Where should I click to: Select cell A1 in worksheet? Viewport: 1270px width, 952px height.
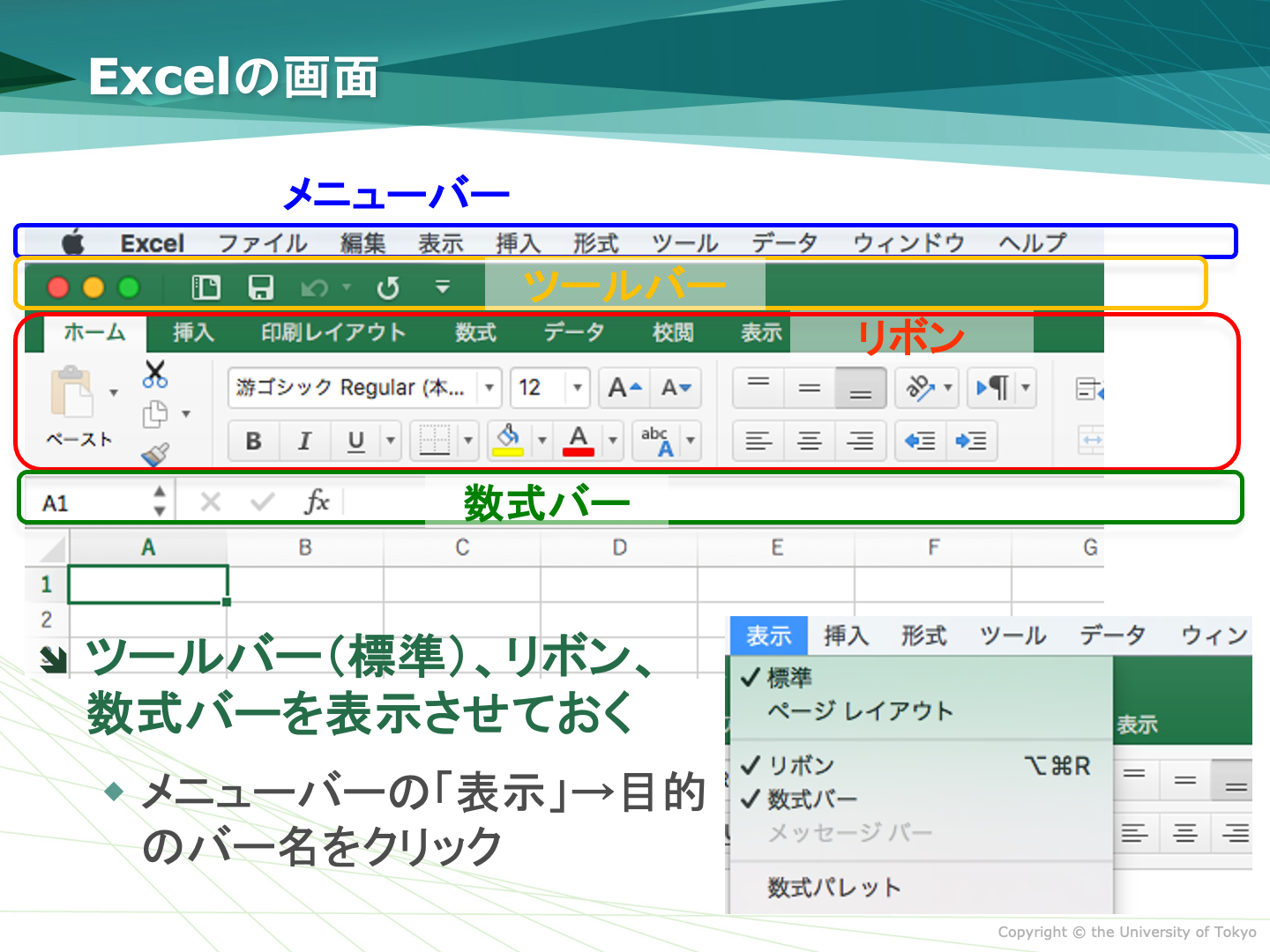148,584
